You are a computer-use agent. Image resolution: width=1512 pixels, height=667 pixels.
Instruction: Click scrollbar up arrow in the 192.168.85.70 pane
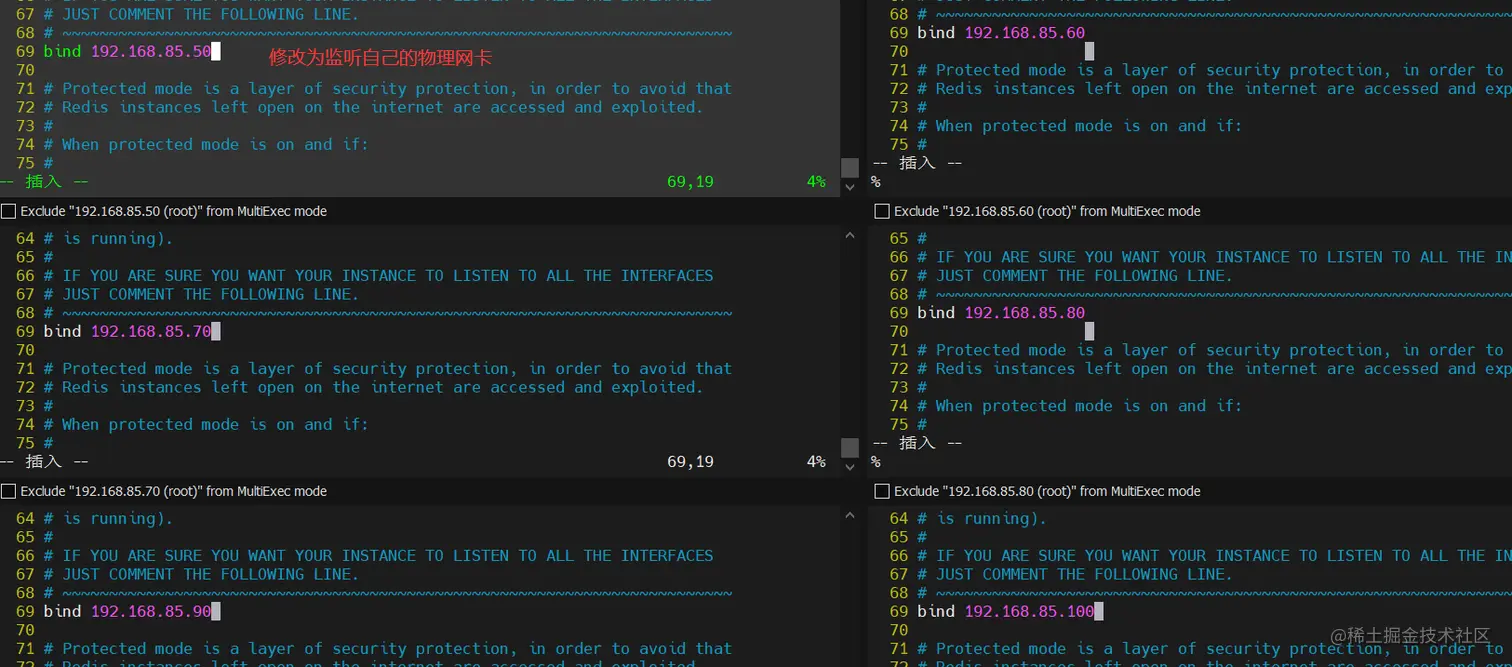pyautogui.click(x=850, y=236)
